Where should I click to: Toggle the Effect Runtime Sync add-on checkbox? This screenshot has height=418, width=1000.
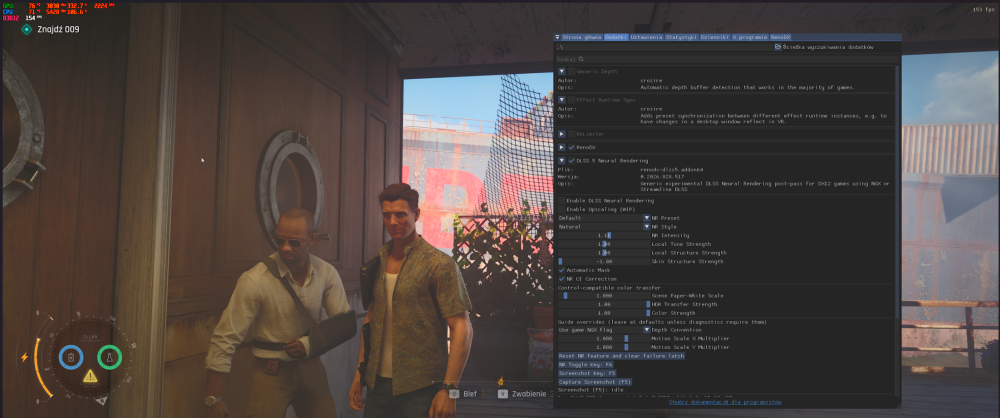click(571, 100)
